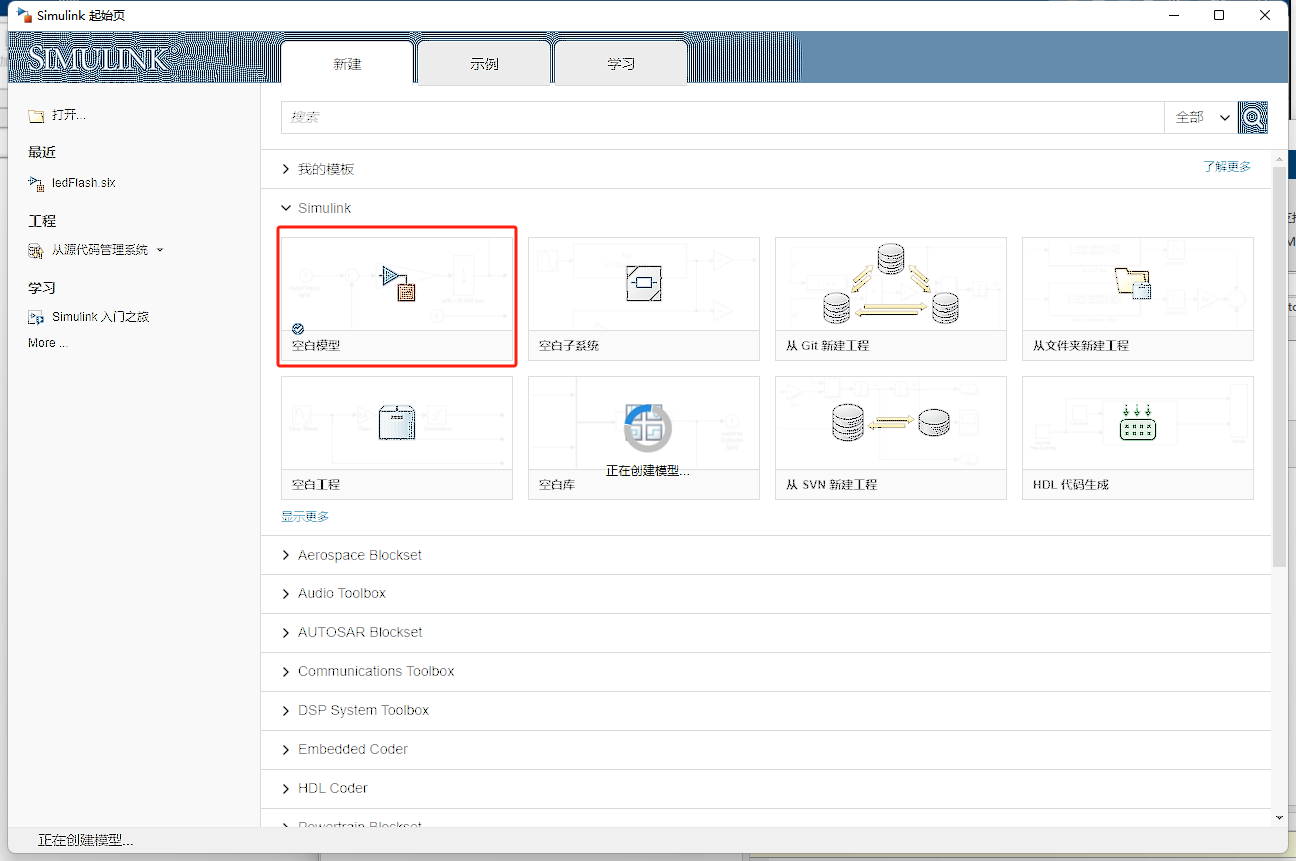Open the 全部 search filter dropdown
This screenshot has width=1296, height=861.
tap(1201, 117)
